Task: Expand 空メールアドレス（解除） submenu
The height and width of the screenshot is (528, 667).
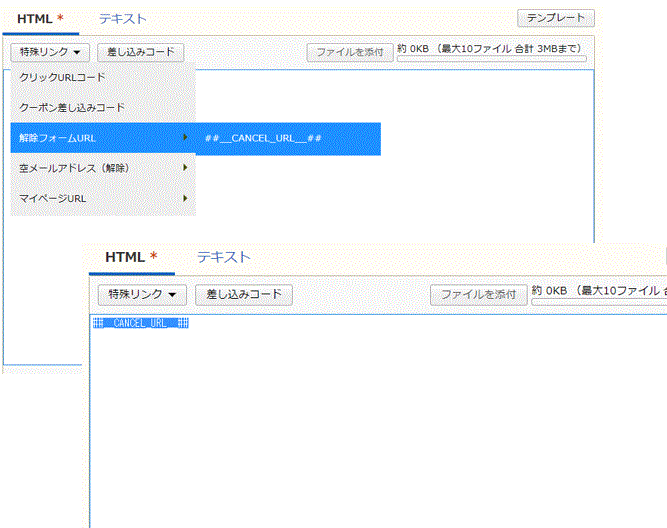Action: (103, 168)
